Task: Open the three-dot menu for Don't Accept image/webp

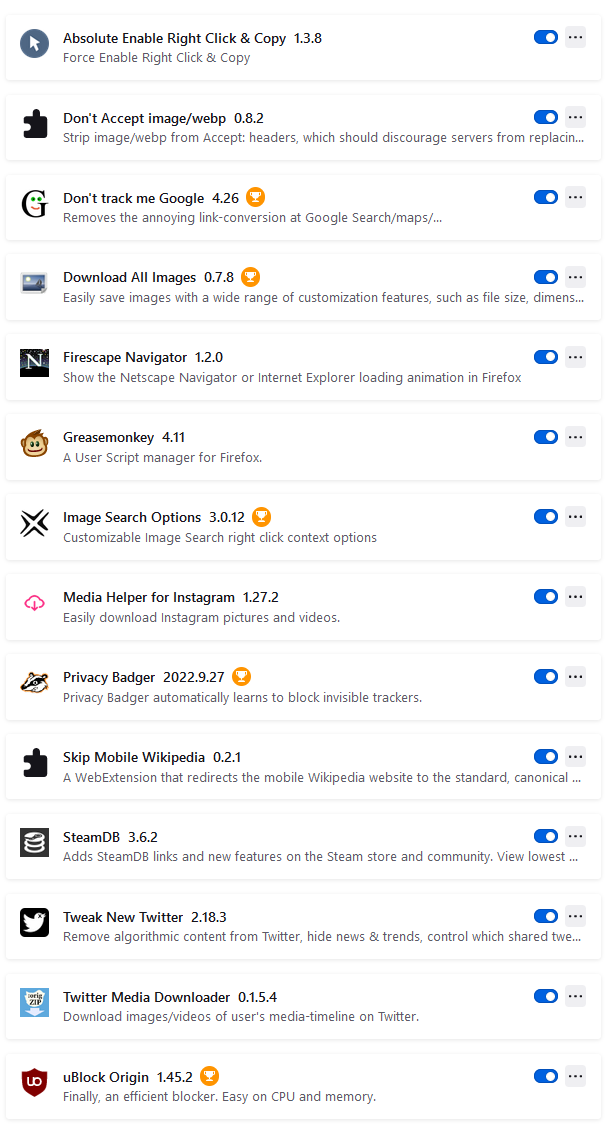Action: pyautogui.click(x=575, y=117)
